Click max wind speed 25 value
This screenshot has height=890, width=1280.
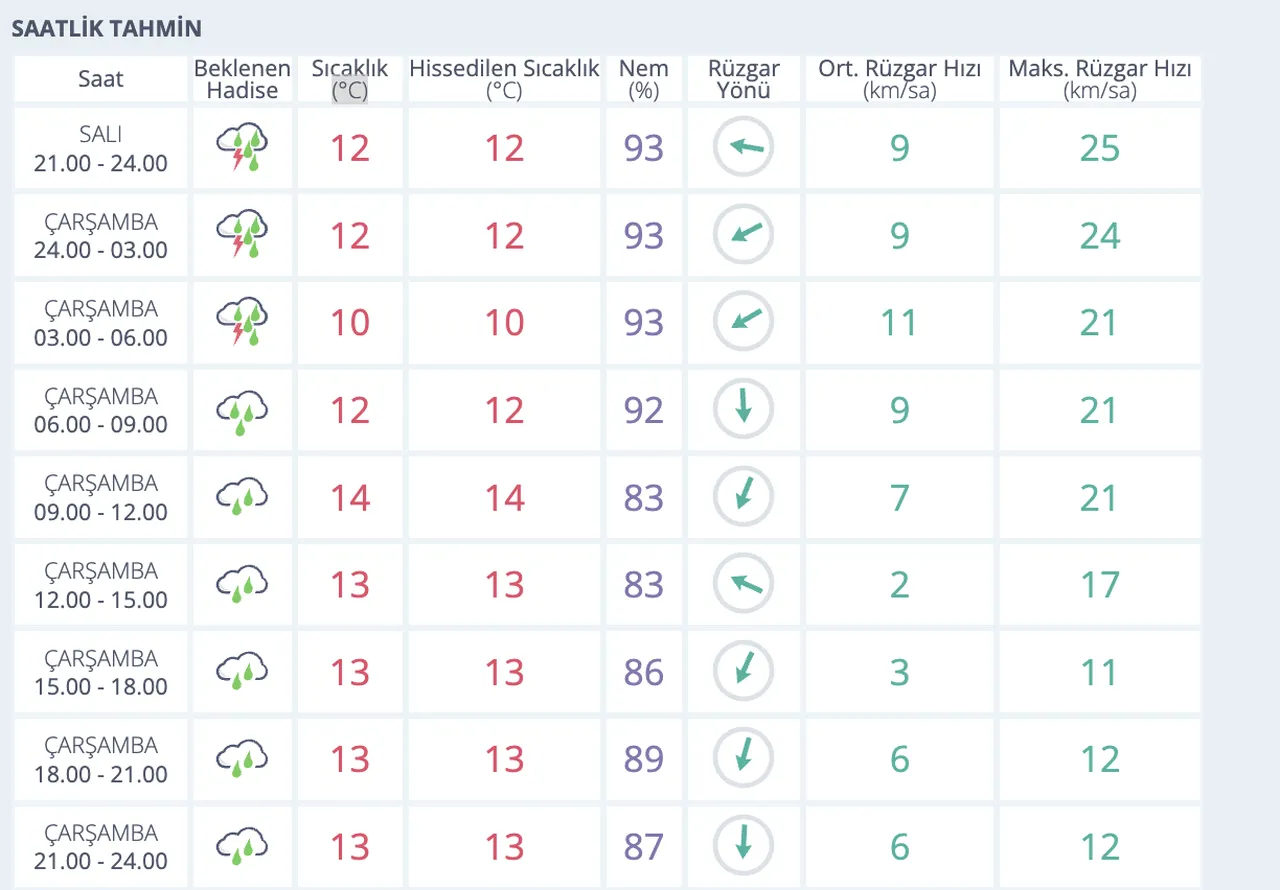[1099, 148]
